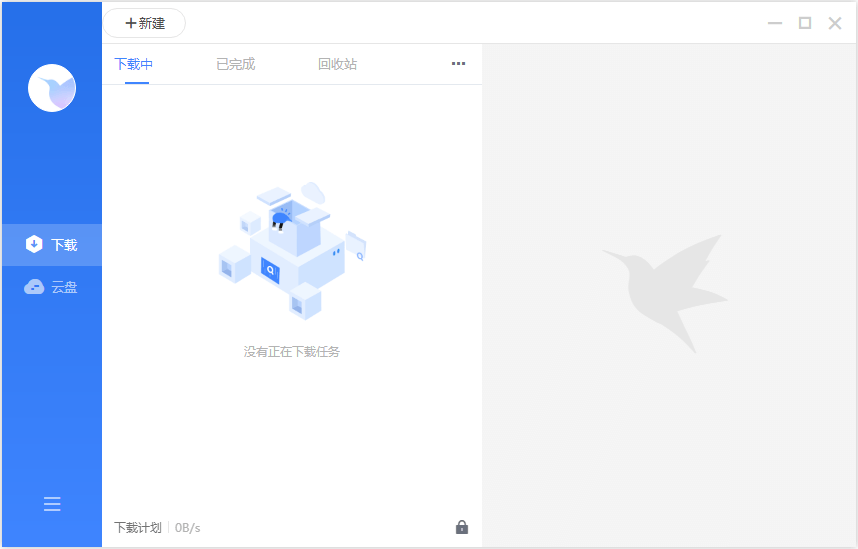Click the 下载 hexagon arrow icon in sidebar
Image resolution: width=858 pixels, height=549 pixels.
[34, 245]
